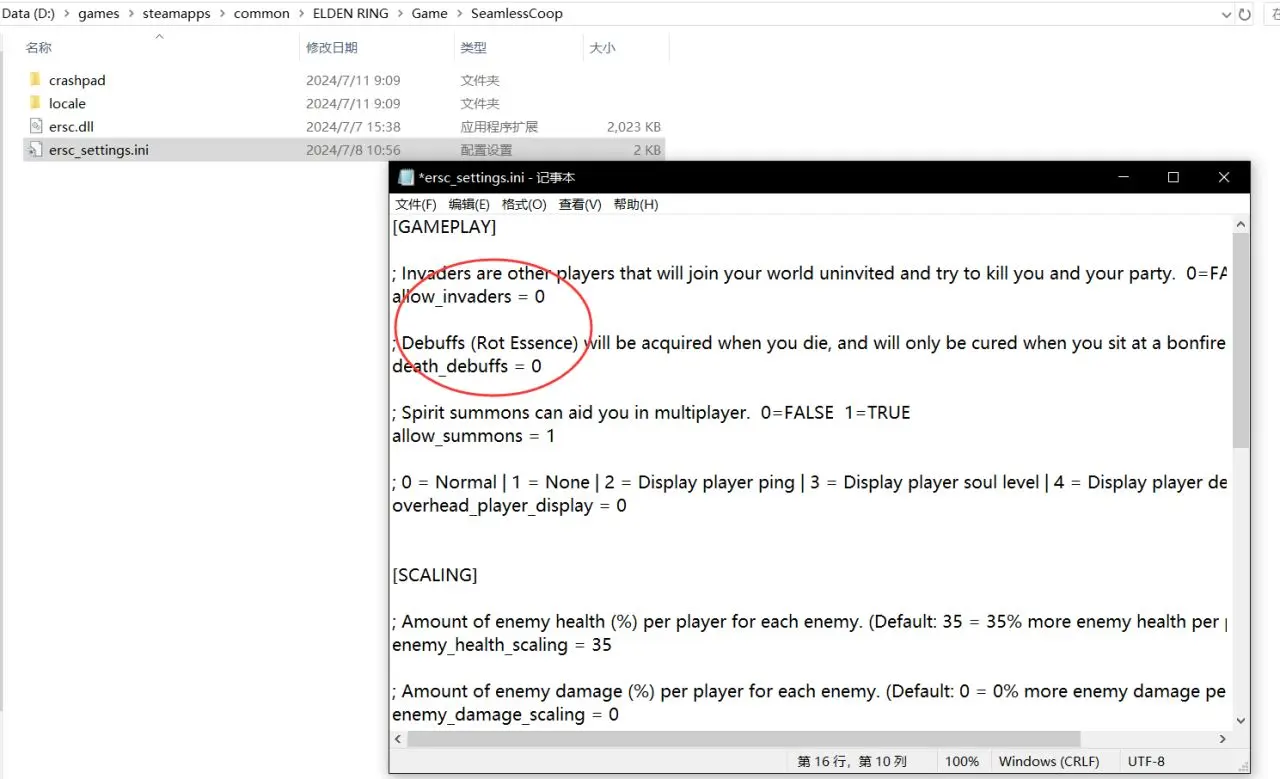Viewport: 1280px width, 779px height.
Task: Close the Notepad window
Action: [x=1224, y=177]
